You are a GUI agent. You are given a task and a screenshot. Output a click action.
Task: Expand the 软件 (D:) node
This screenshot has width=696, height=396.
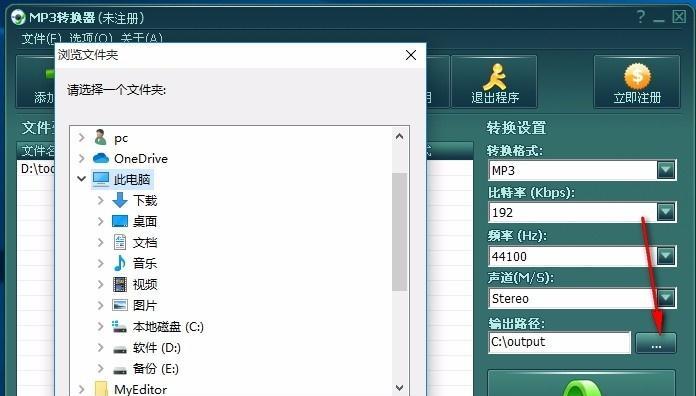tap(101, 347)
